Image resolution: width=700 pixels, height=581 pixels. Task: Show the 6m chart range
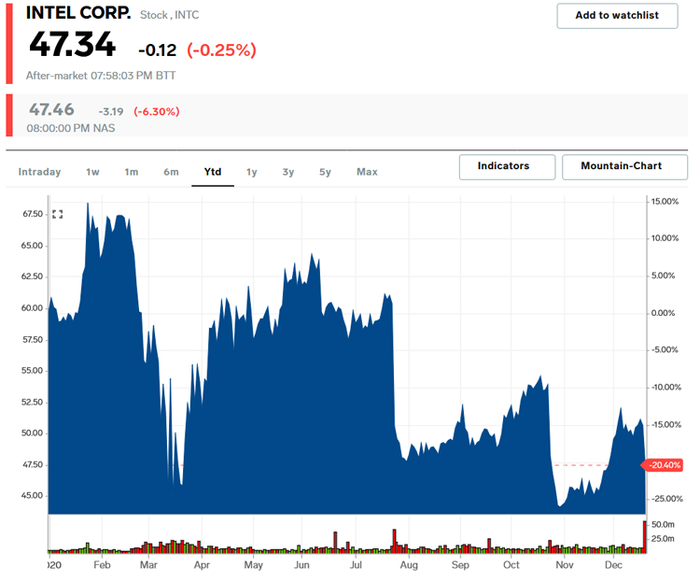[171, 172]
